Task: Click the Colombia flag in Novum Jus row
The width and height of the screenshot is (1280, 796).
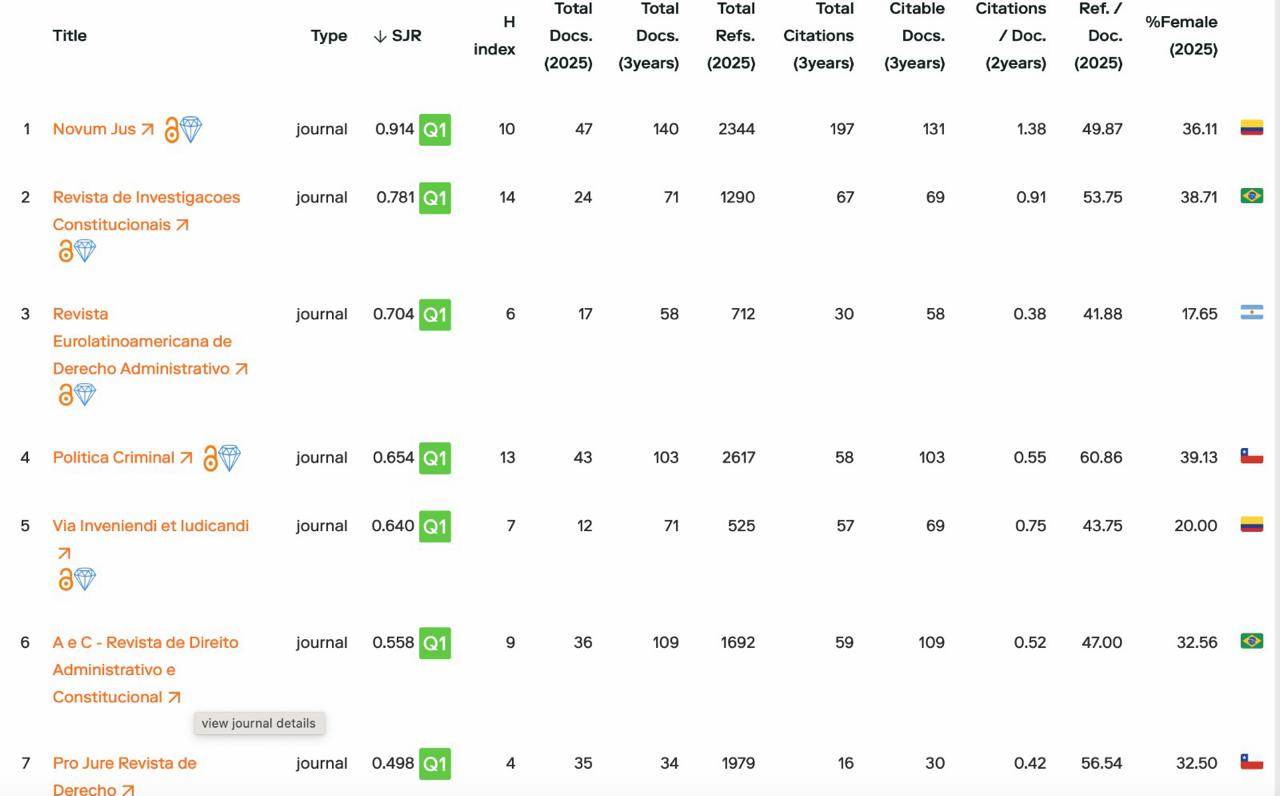Action: [x=1251, y=128]
